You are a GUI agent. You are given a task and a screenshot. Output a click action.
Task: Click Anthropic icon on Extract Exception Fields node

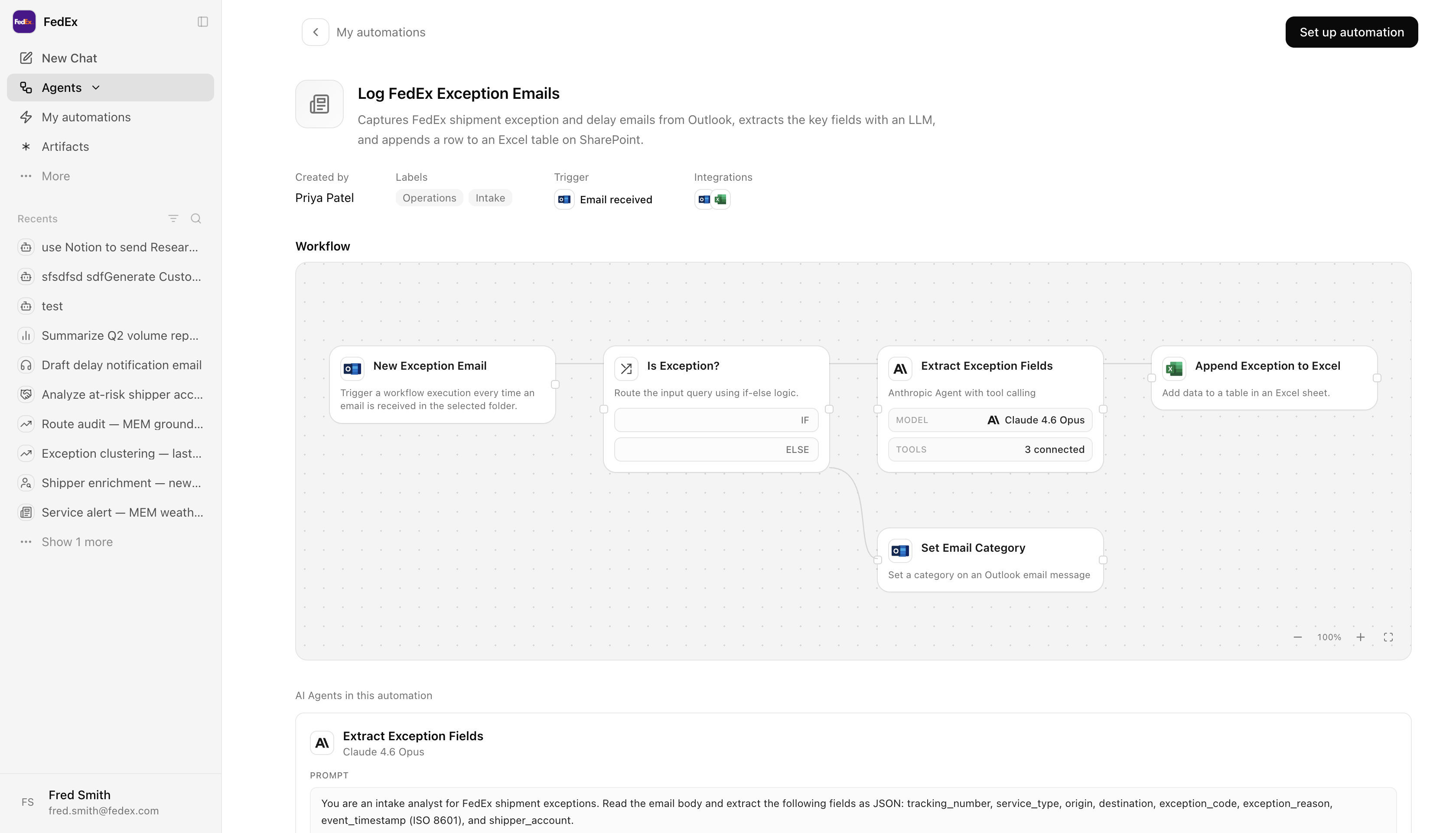click(x=900, y=369)
